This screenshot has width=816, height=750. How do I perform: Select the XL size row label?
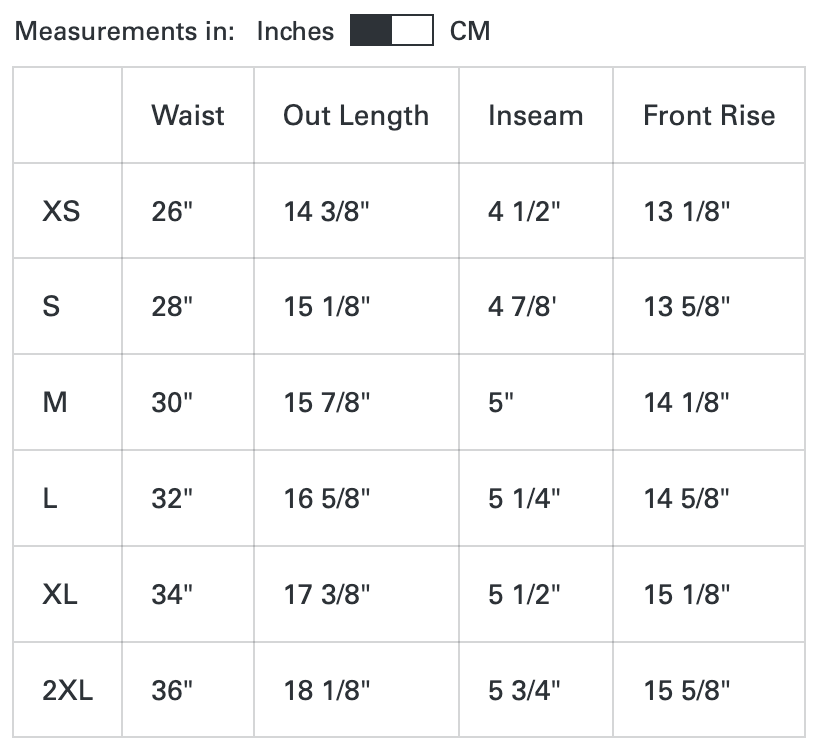point(59,594)
